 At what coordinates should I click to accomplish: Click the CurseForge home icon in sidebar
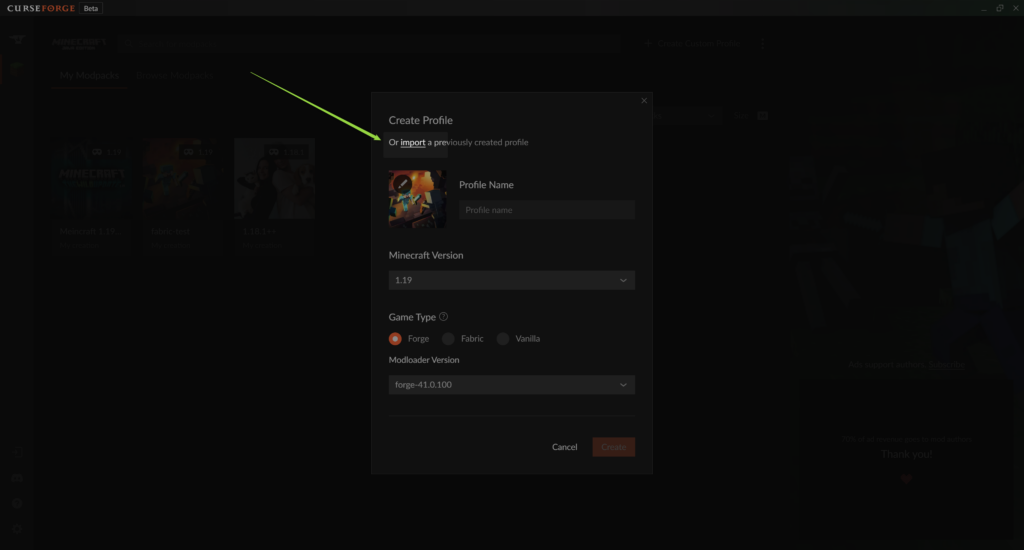17,40
